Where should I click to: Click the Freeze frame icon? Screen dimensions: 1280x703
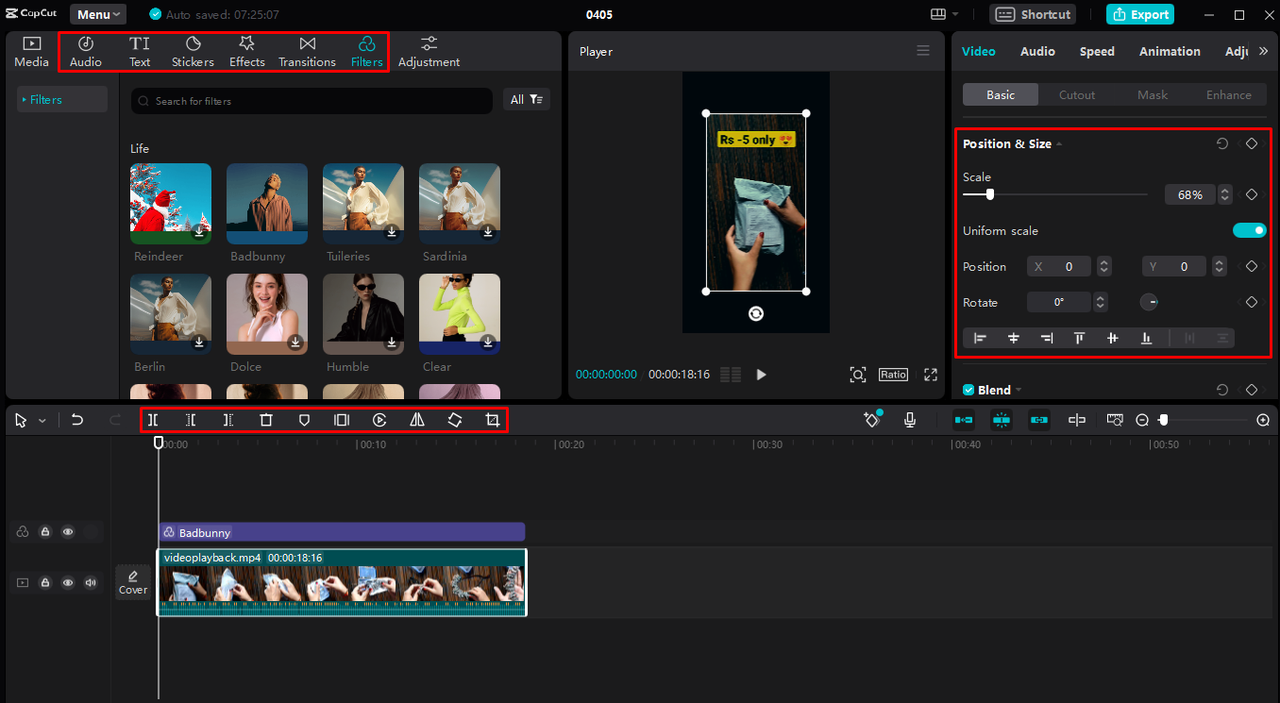(x=342, y=420)
